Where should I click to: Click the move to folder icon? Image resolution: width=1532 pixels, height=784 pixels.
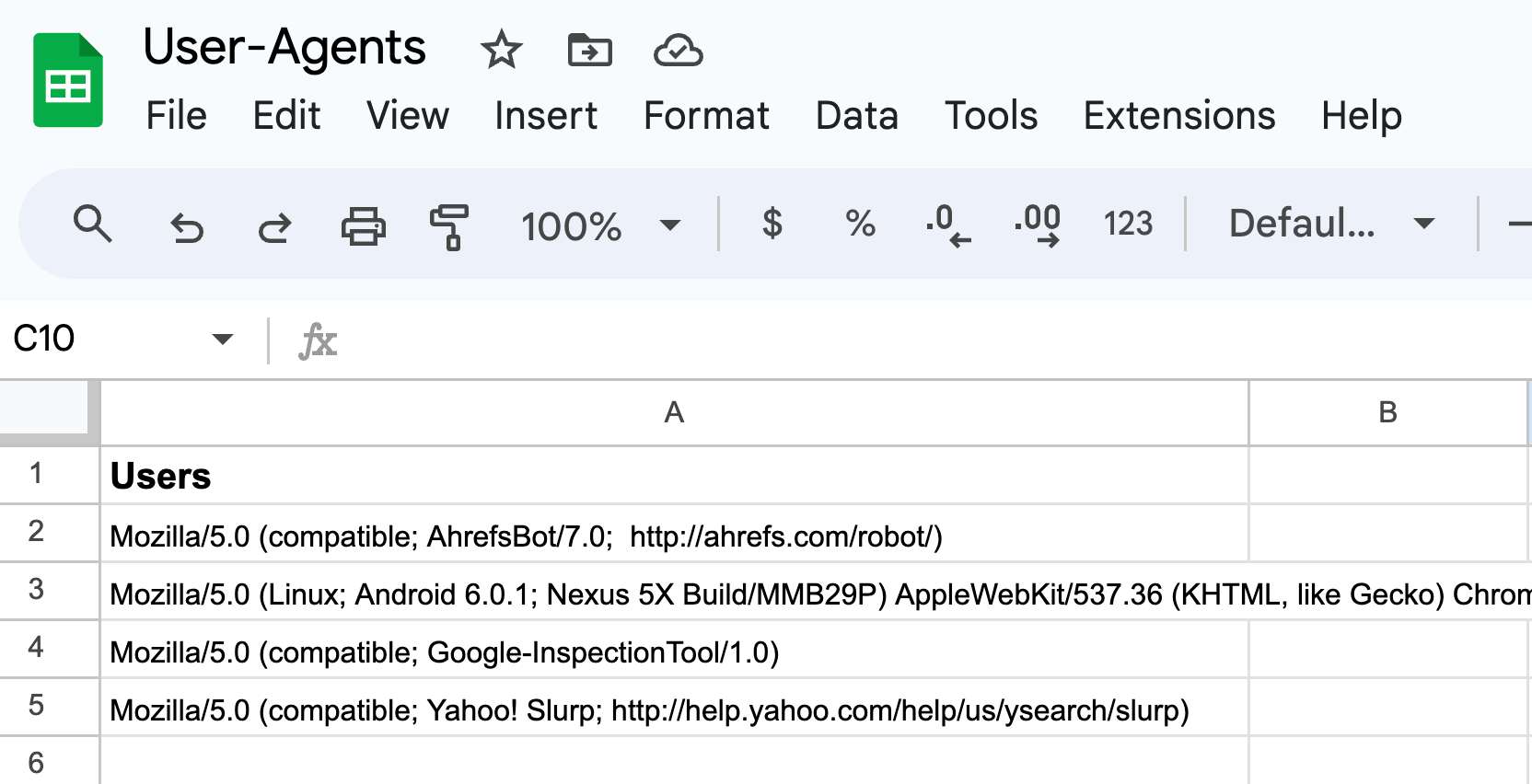[x=589, y=50]
